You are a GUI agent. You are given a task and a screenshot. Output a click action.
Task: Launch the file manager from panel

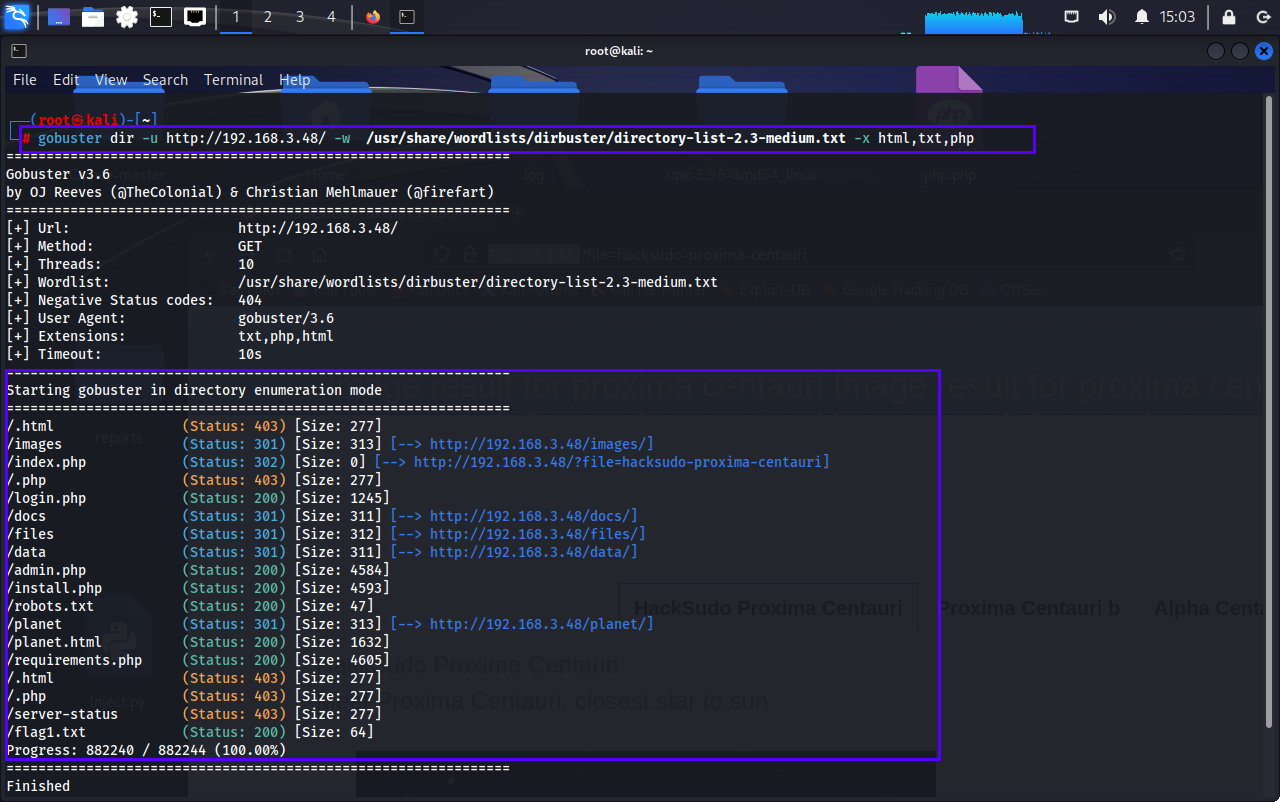coord(93,17)
